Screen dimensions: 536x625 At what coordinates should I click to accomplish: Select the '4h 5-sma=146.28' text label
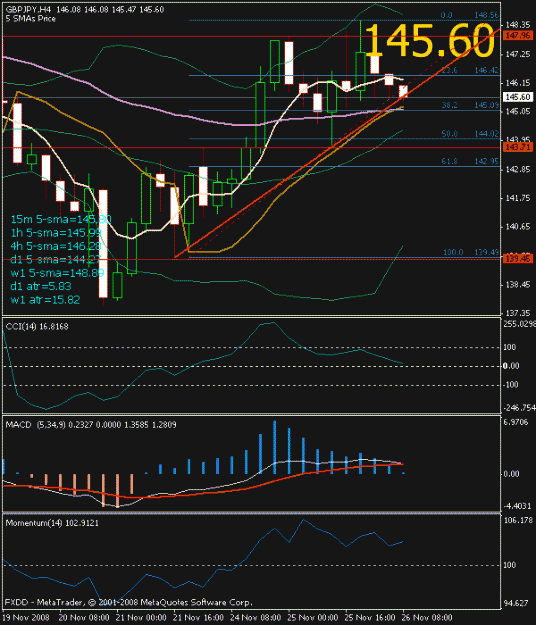coord(56,246)
